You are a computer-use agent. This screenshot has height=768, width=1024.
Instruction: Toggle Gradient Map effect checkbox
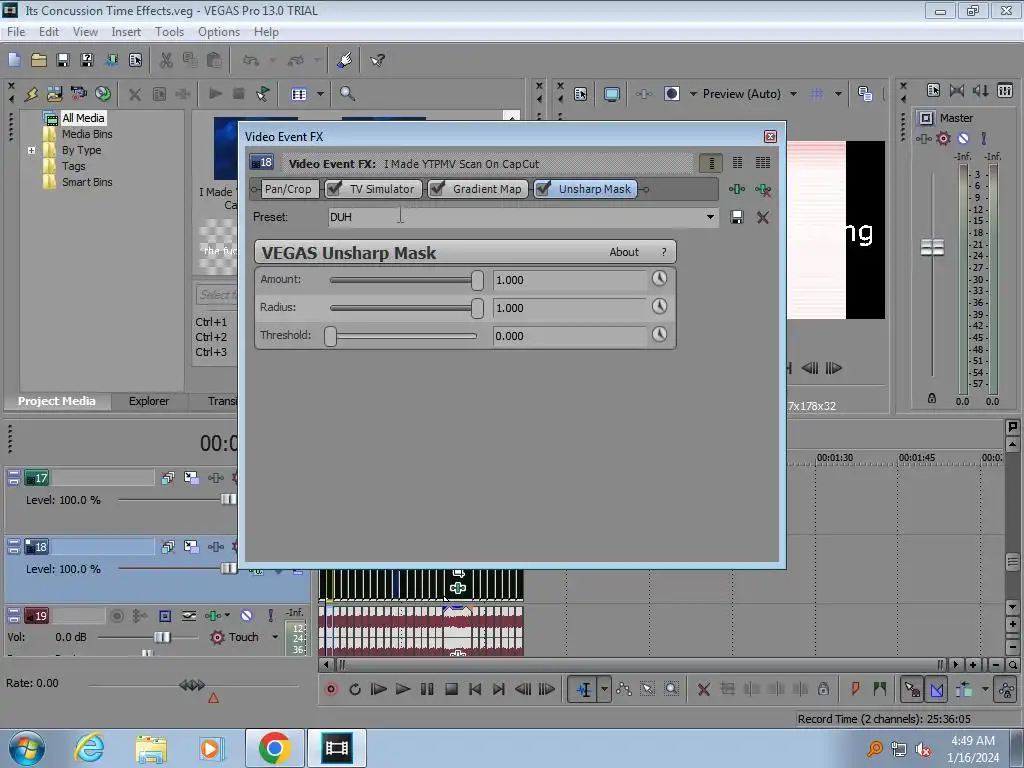pos(437,189)
